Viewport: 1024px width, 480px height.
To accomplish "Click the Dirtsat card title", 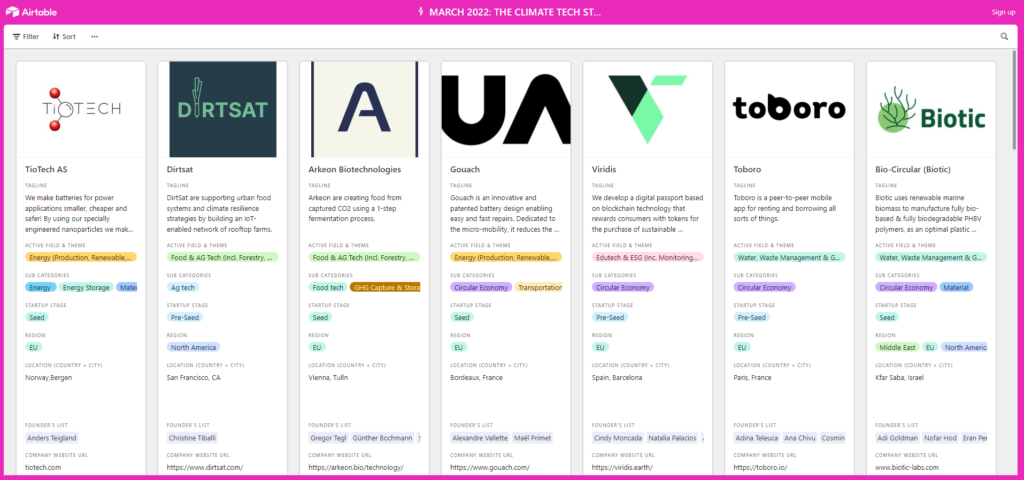I will (180, 170).
